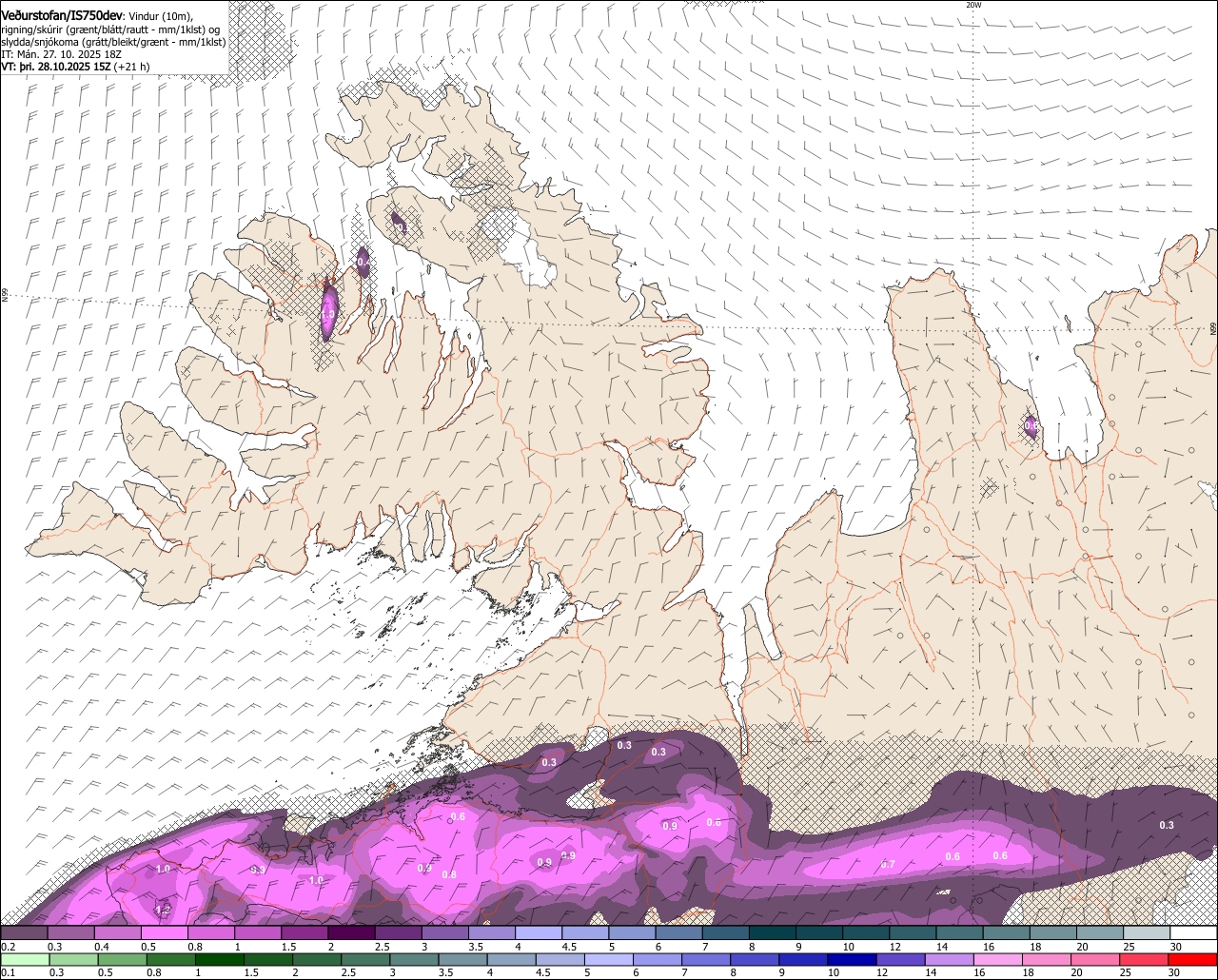Click the 20W longitude label
Image resolution: width=1218 pixels, height=980 pixels.
pyautogui.click(x=972, y=5)
